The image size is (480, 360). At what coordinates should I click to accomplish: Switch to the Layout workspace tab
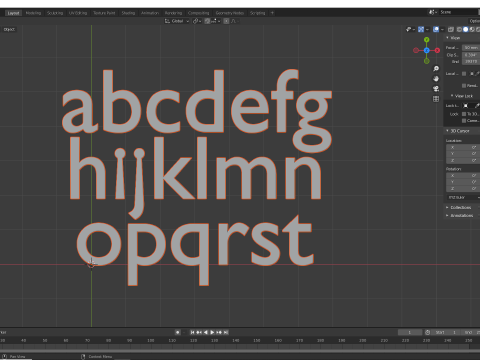point(13,13)
